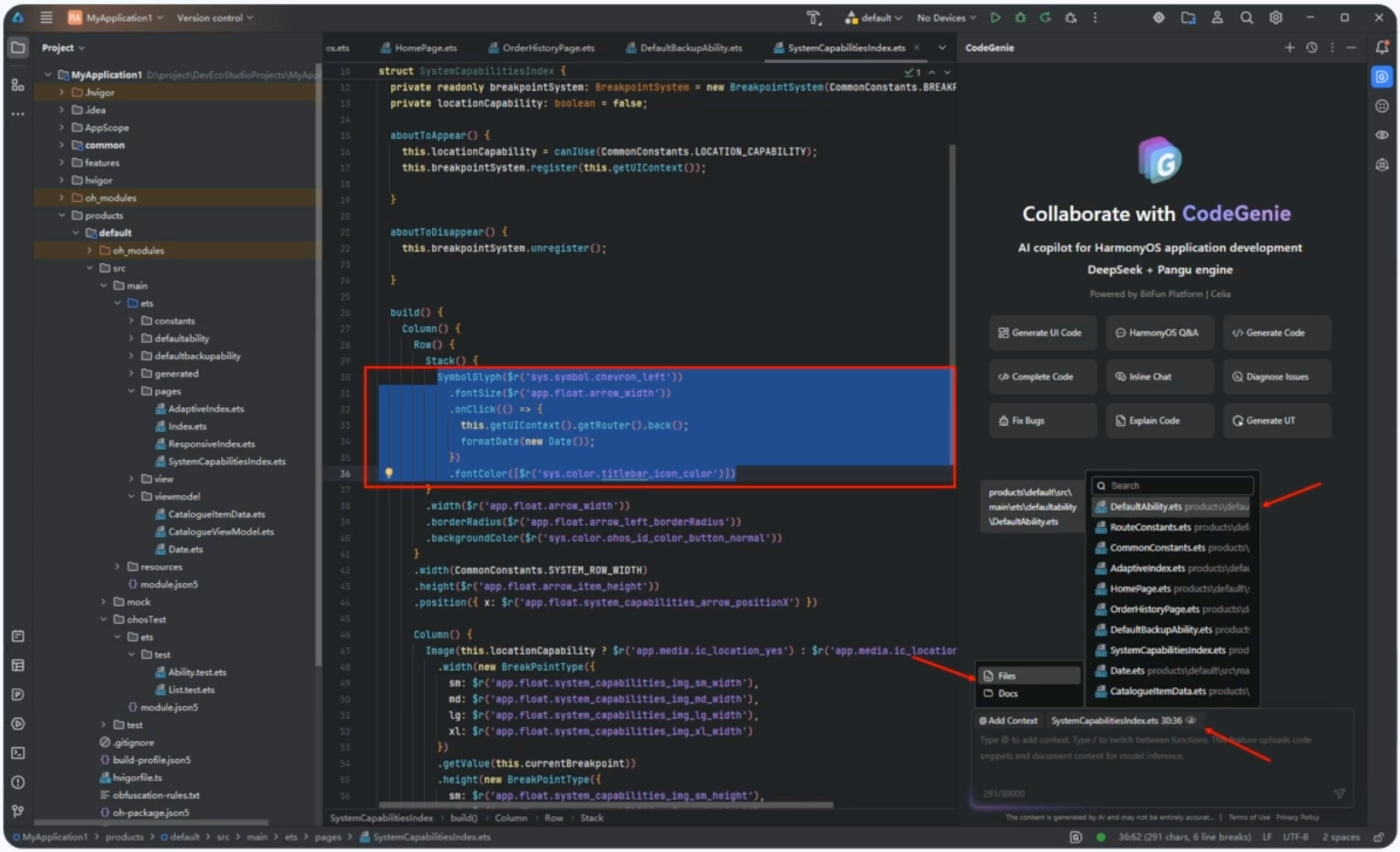
Task: Select Docs in the context menu
Action: pyautogui.click(x=1030, y=693)
